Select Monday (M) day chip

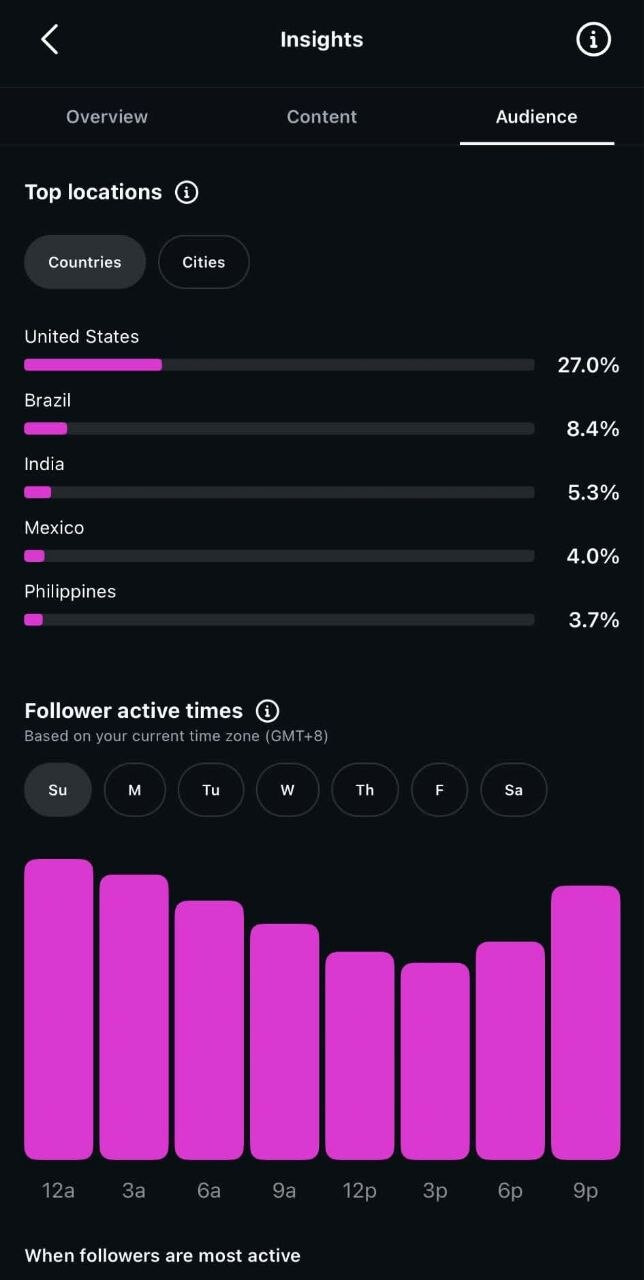135,790
